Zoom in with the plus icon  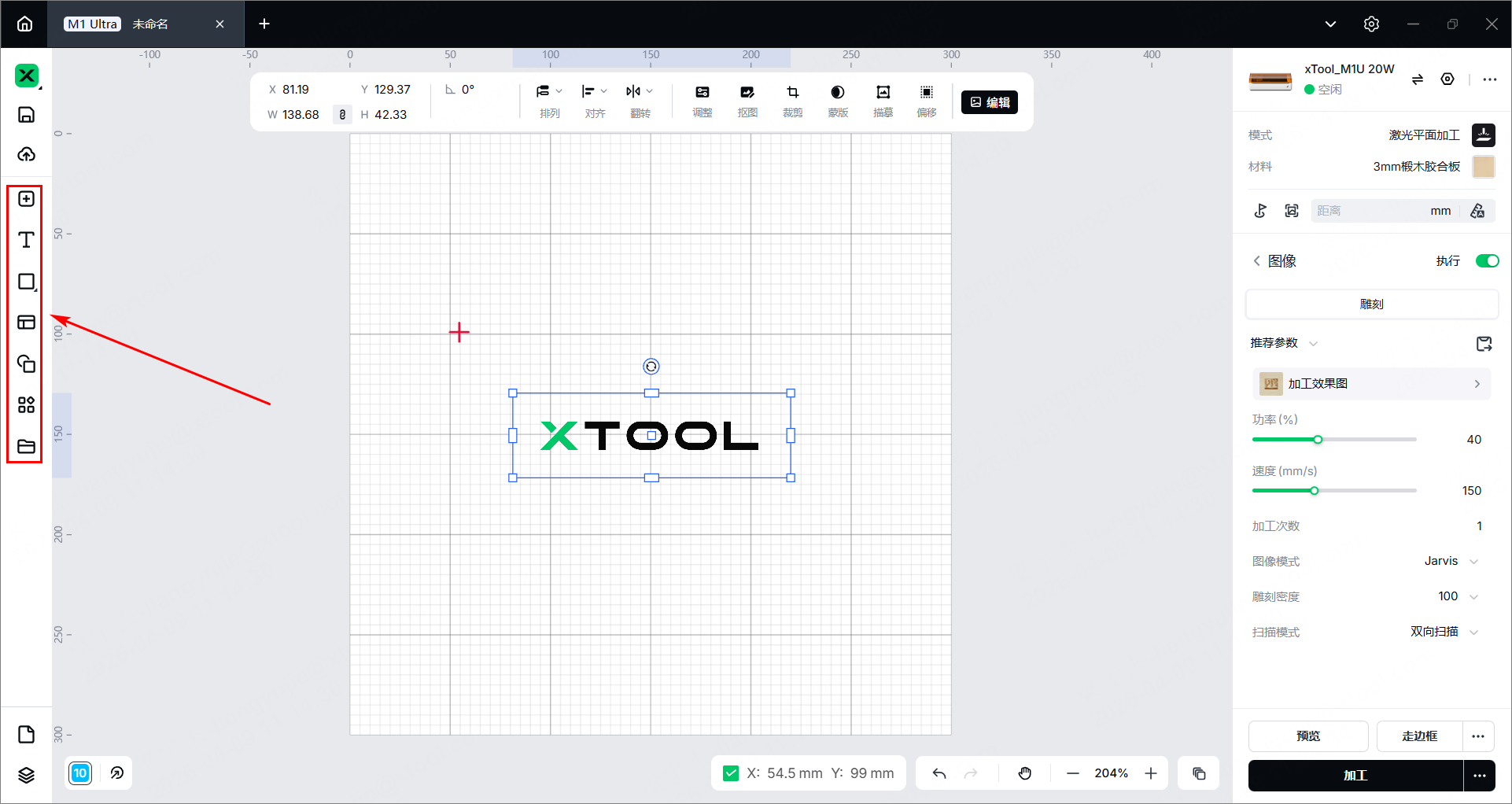[x=1151, y=773]
